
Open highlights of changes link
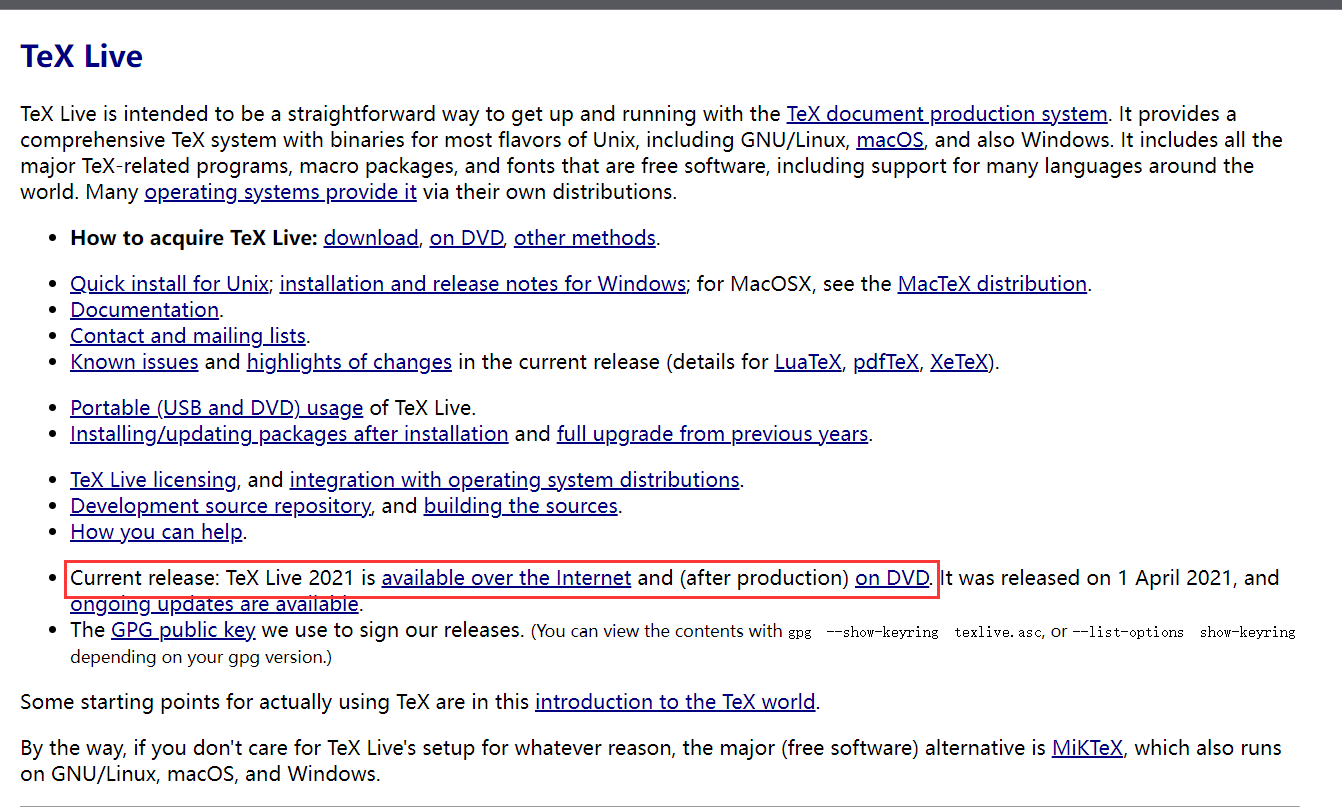coord(349,362)
